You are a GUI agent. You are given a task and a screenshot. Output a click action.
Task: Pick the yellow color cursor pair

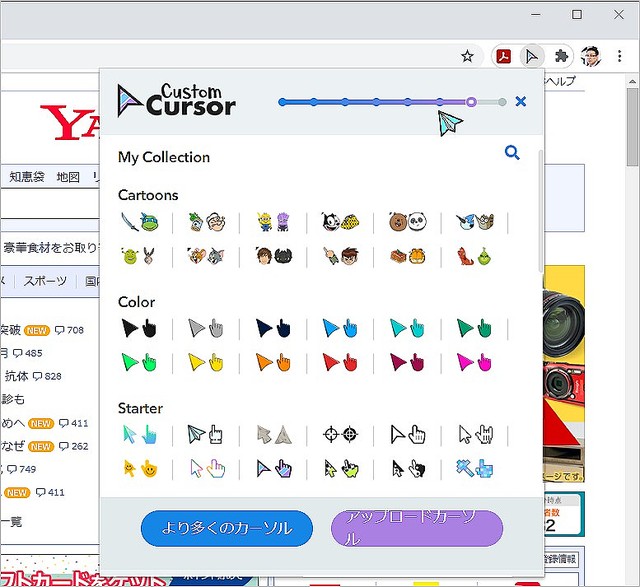pyautogui.click(x=206, y=362)
